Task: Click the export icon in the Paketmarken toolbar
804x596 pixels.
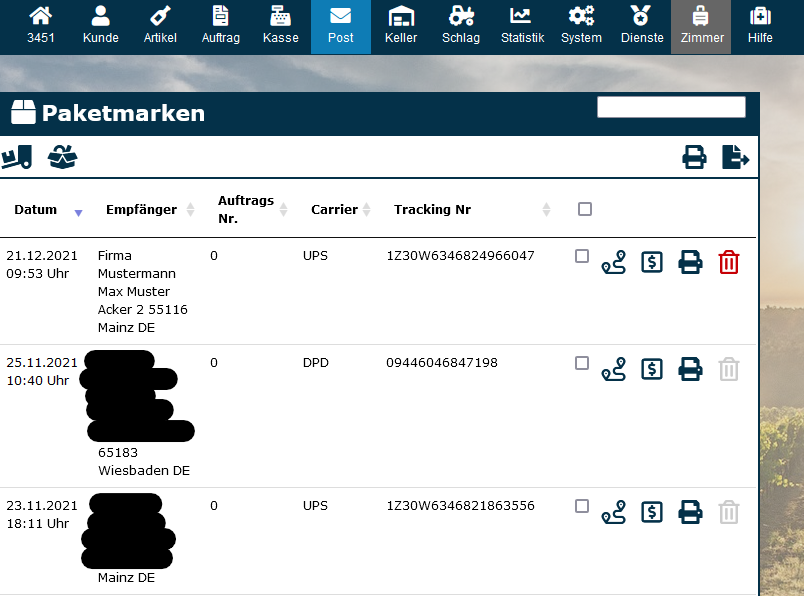Action: (x=735, y=157)
